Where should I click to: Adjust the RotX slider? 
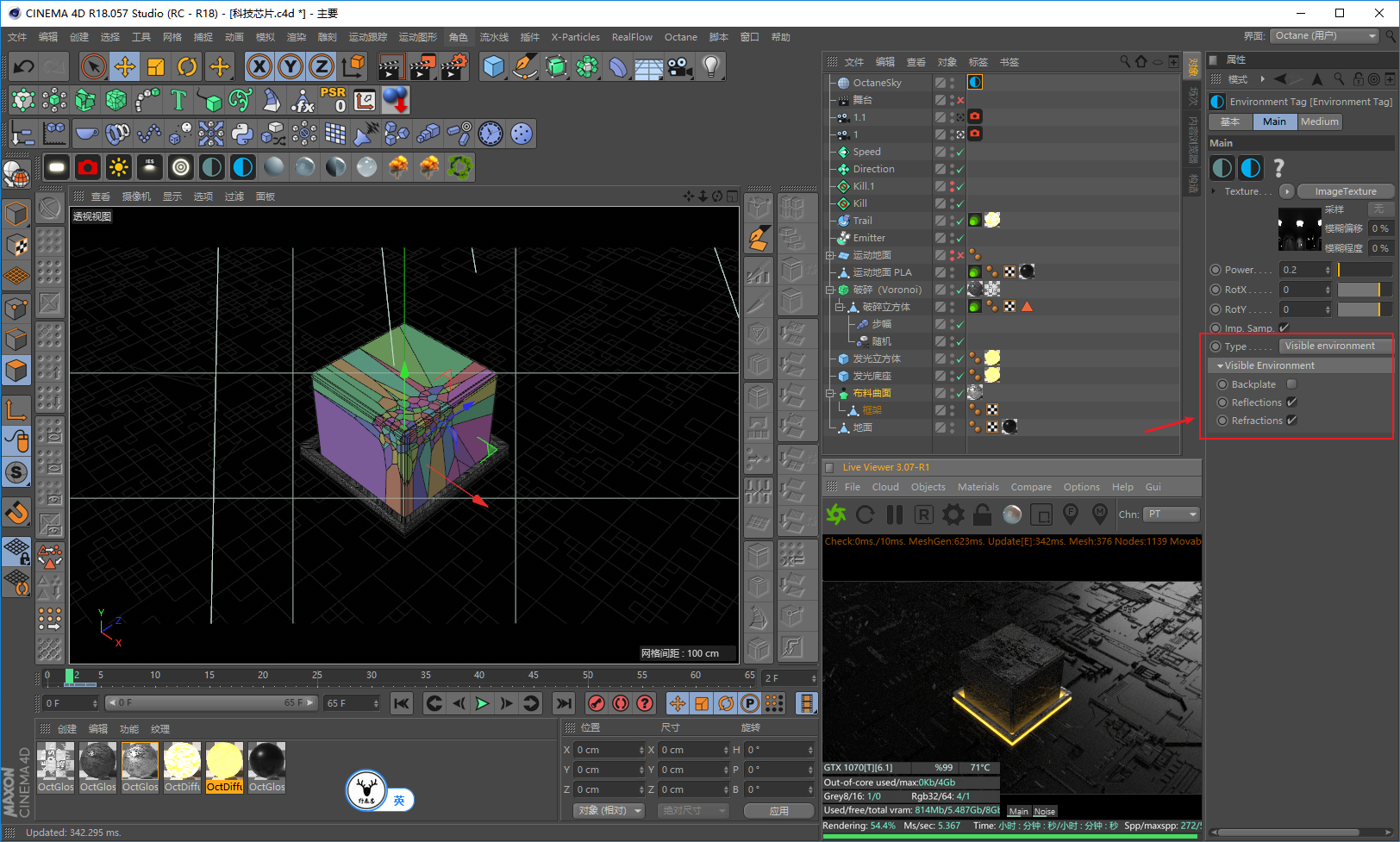click(x=1365, y=290)
